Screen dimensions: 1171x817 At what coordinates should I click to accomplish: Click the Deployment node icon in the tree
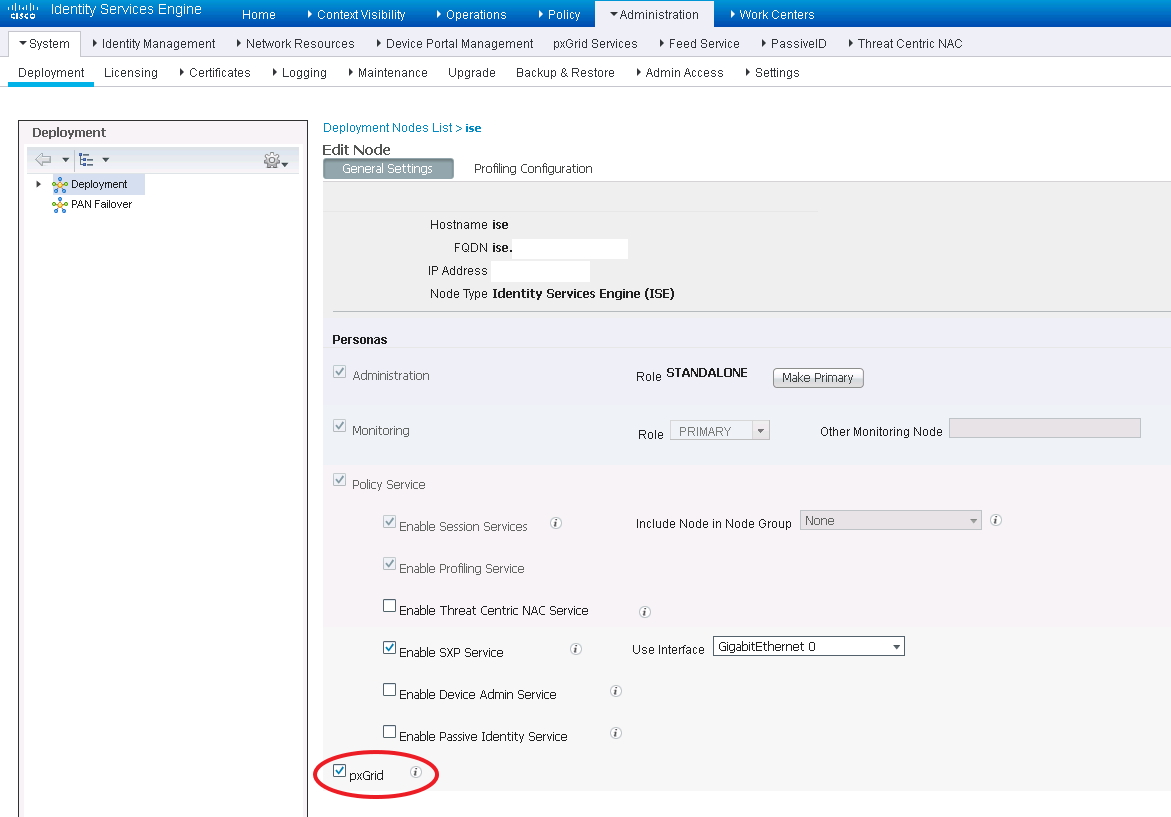pyautogui.click(x=60, y=184)
